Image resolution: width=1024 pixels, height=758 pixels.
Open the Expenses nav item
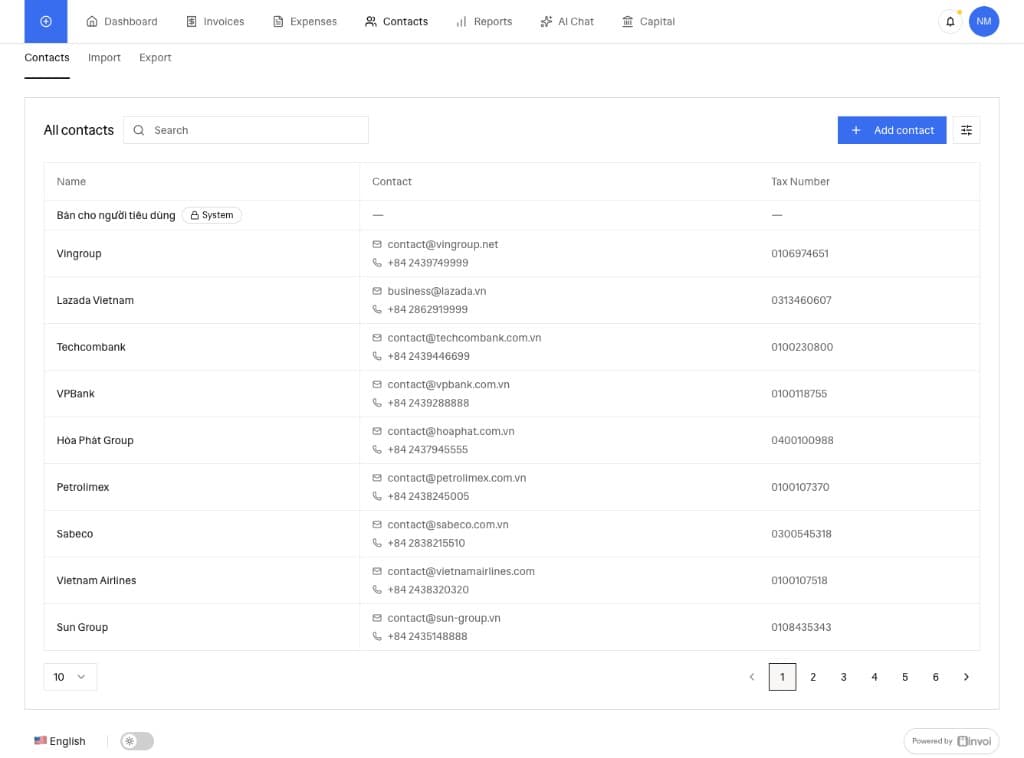pyautogui.click(x=305, y=22)
